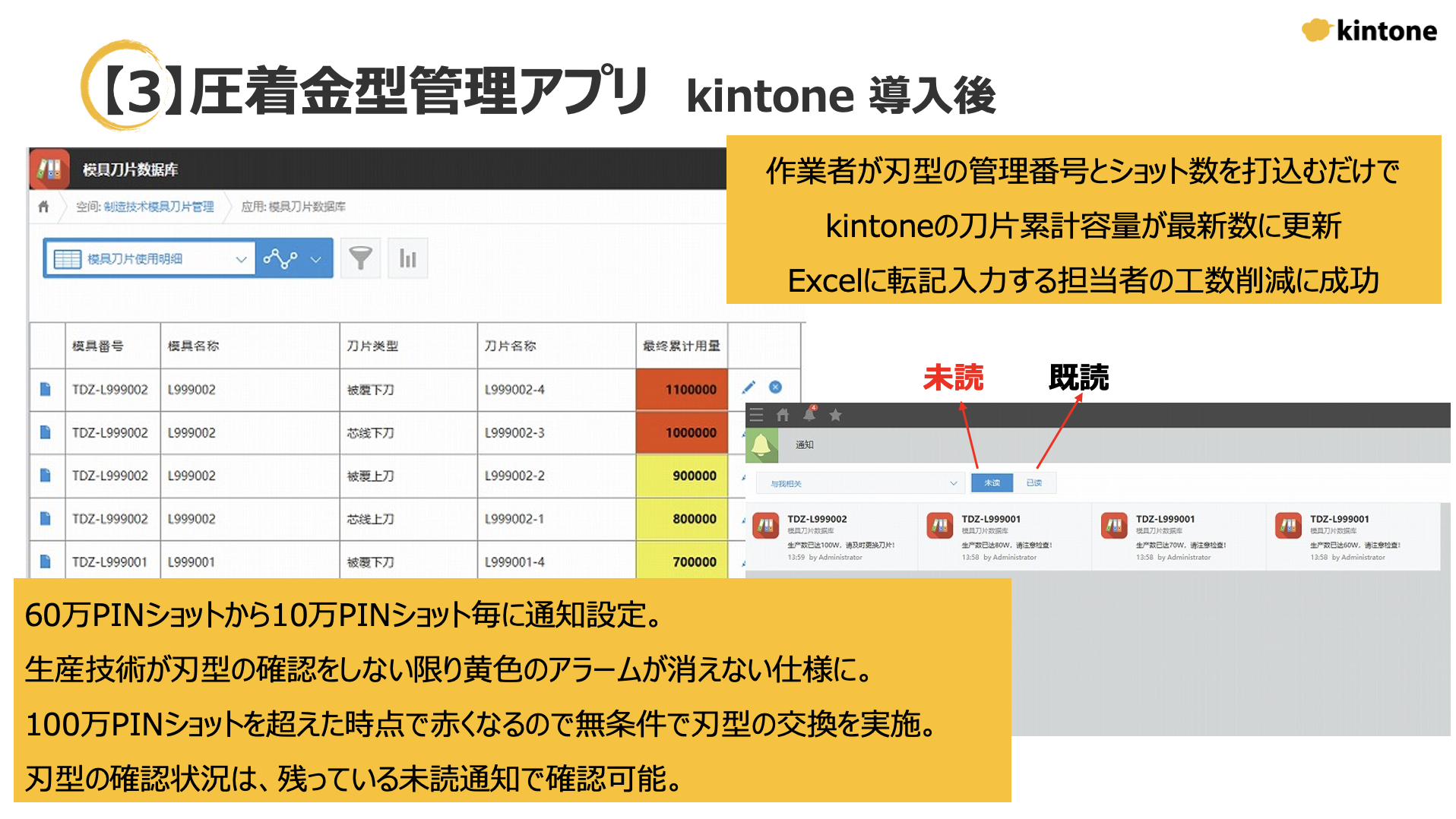Image resolution: width=1456 pixels, height=819 pixels.
Task: Click the delete icon for L999002-4 row
Action: pyautogui.click(x=775, y=387)
